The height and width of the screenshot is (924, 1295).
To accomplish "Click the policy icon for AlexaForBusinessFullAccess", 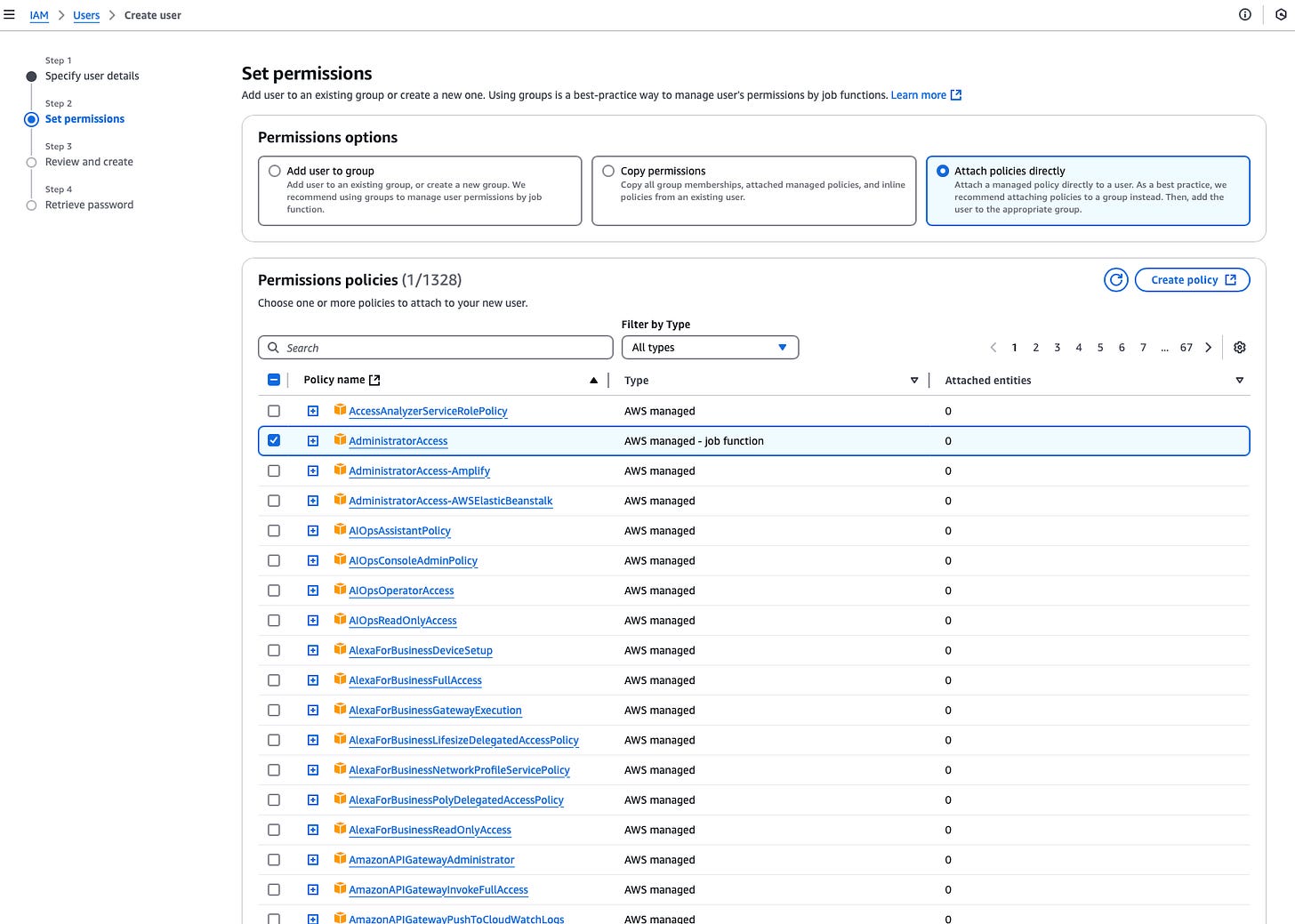I will pos(340,679).
